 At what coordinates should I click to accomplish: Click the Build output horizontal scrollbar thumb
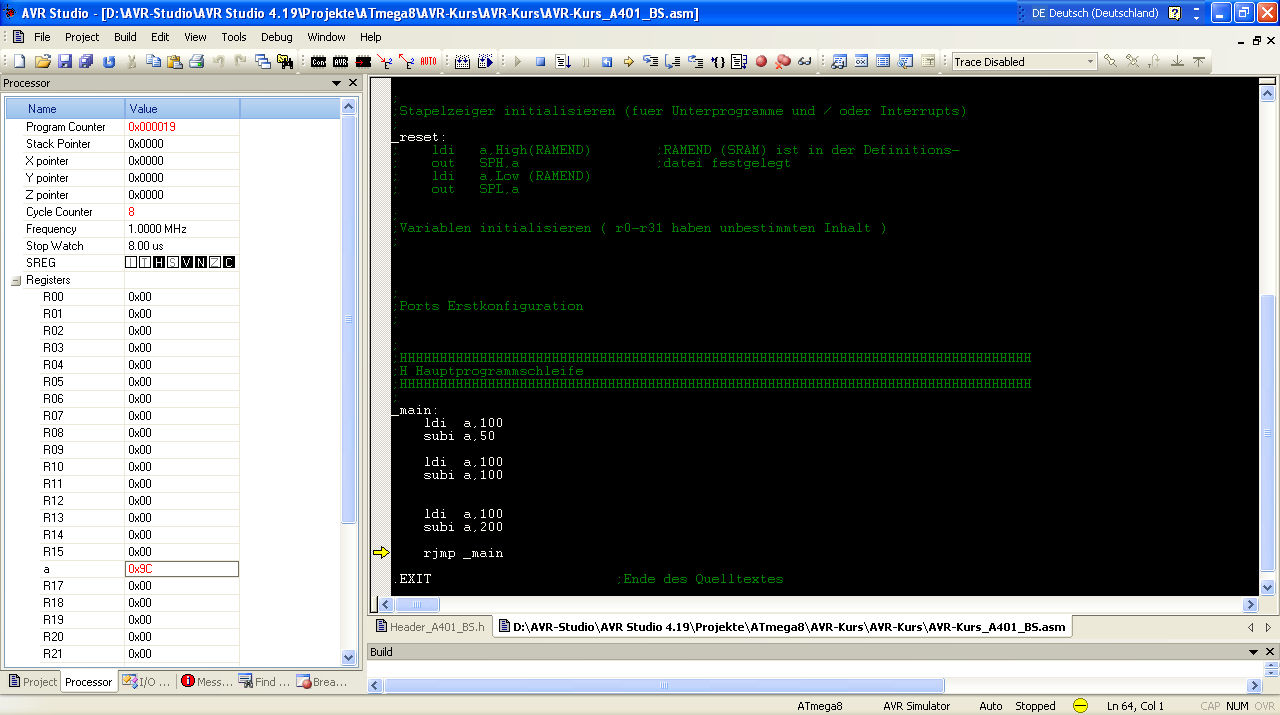[664, 686]
